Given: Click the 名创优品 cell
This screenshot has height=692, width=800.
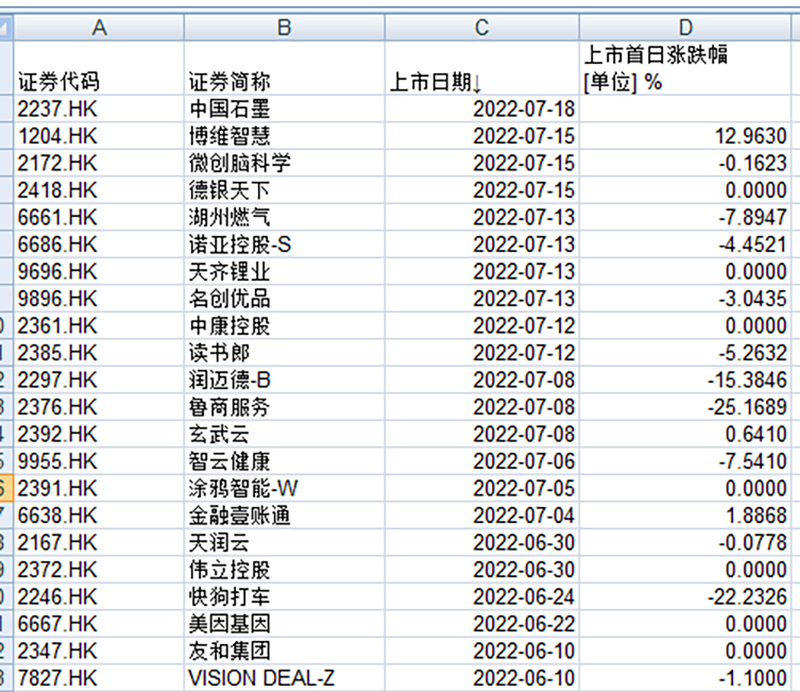Looking at the screenshot, I should click(284, 298).
